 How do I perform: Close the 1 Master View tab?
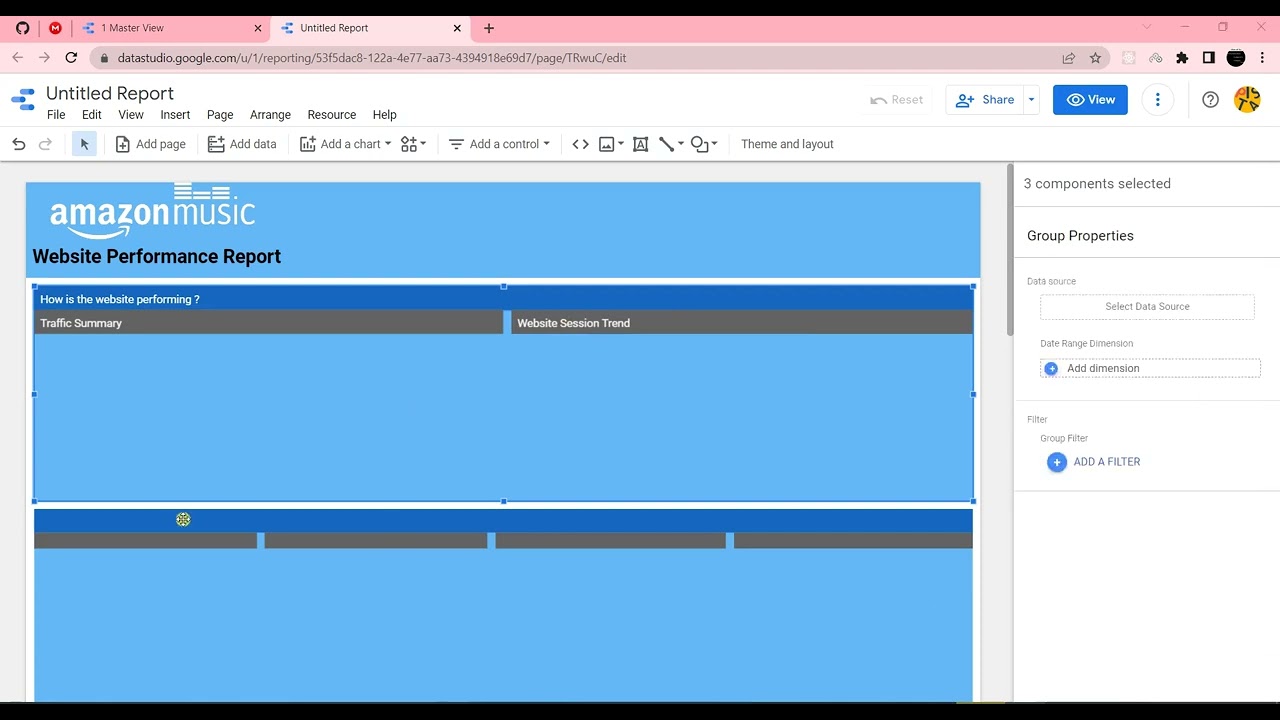coord(257,28)
